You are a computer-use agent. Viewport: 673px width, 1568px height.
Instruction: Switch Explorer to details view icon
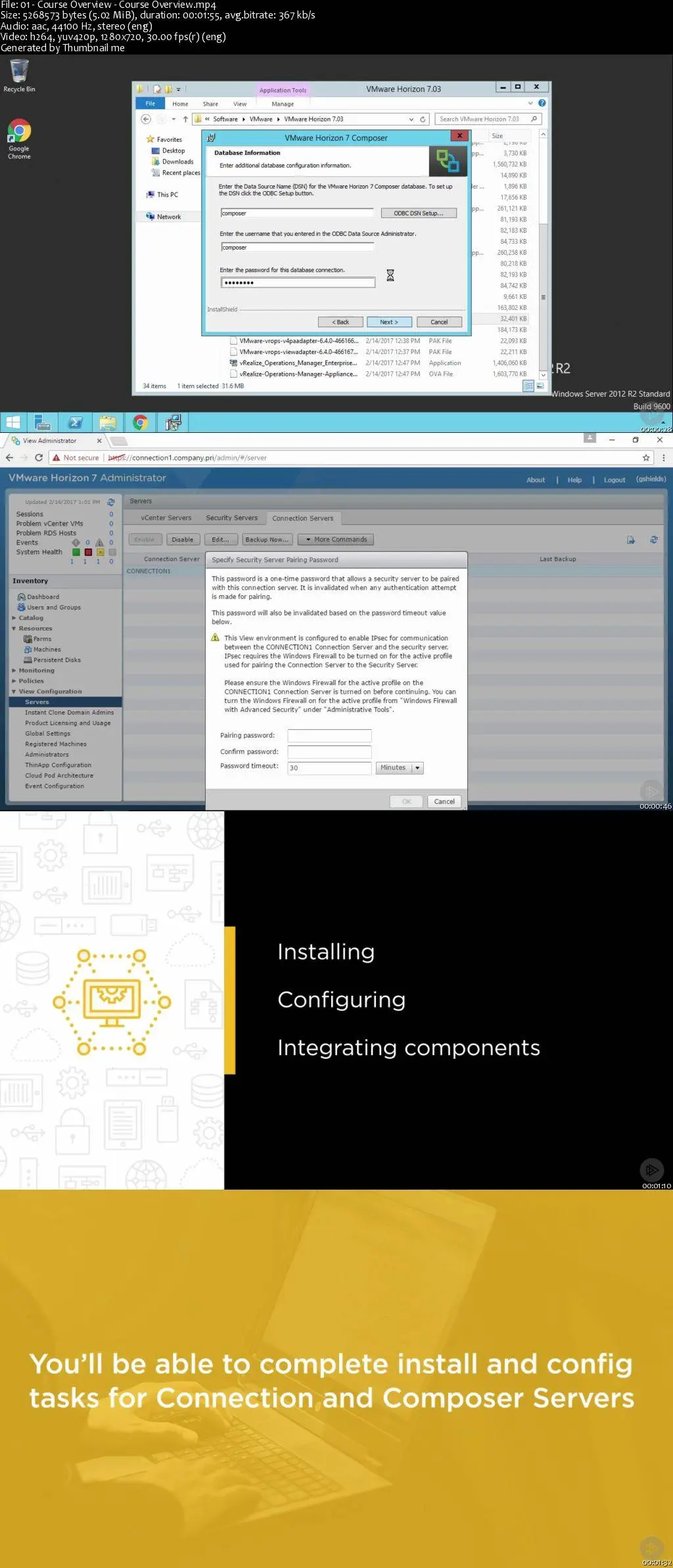(x=528, y=386)
